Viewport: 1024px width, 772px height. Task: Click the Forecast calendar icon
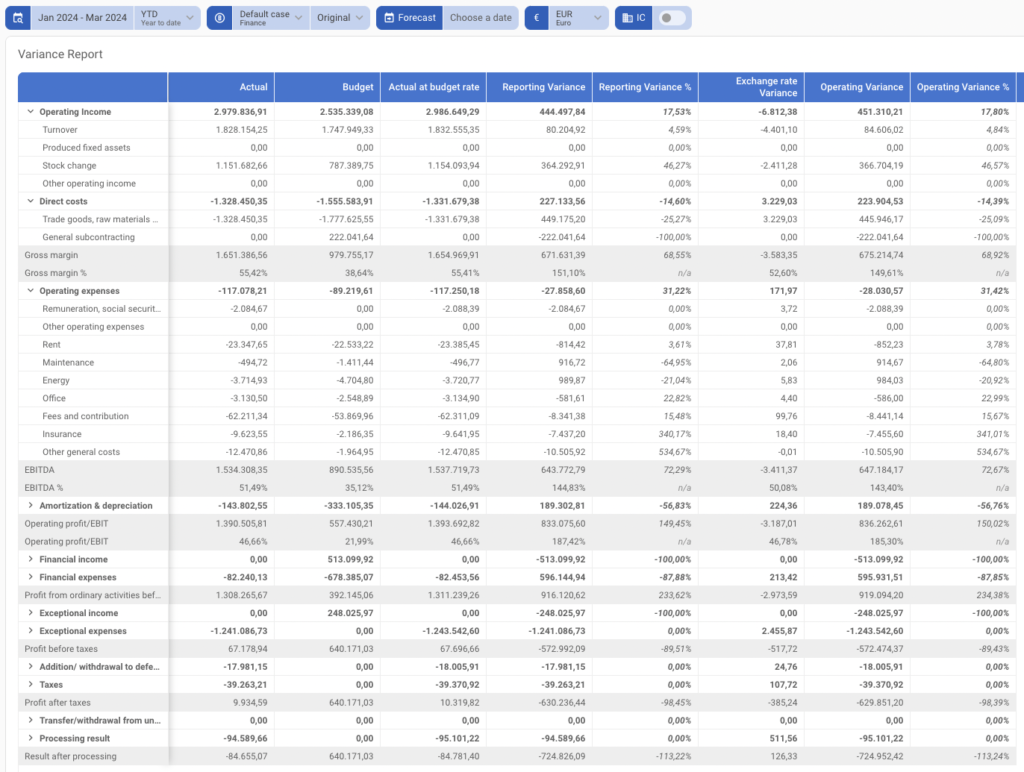(x=388, y=18)
